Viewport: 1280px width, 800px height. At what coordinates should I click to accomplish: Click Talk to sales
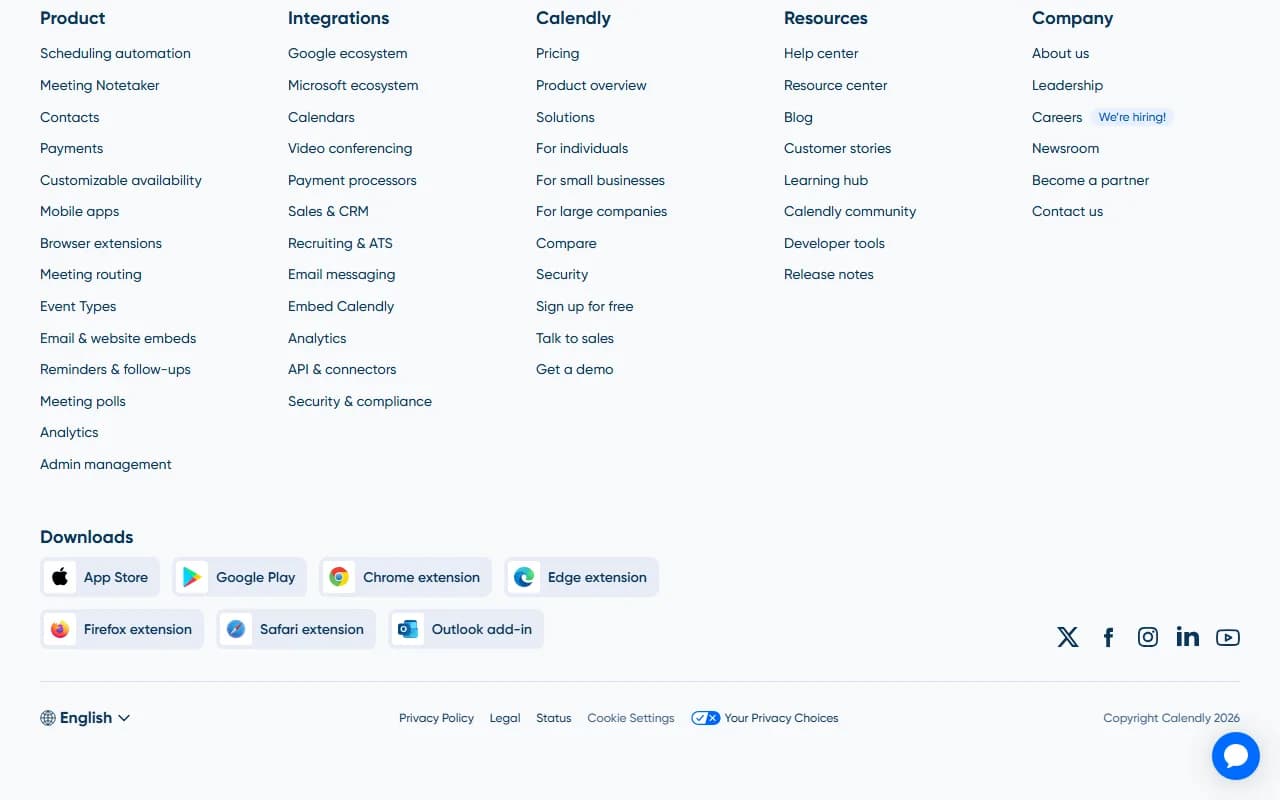(575, 338)
